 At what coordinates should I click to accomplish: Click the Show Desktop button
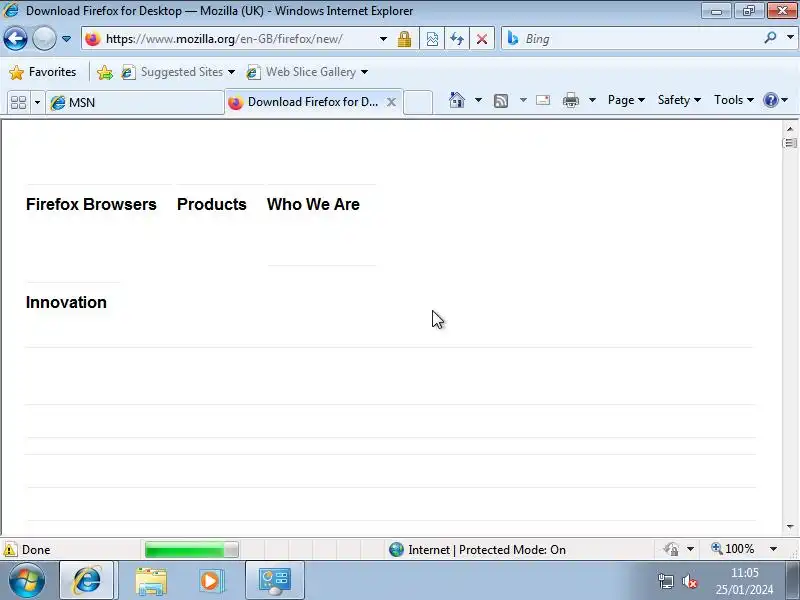click(793, 580)
